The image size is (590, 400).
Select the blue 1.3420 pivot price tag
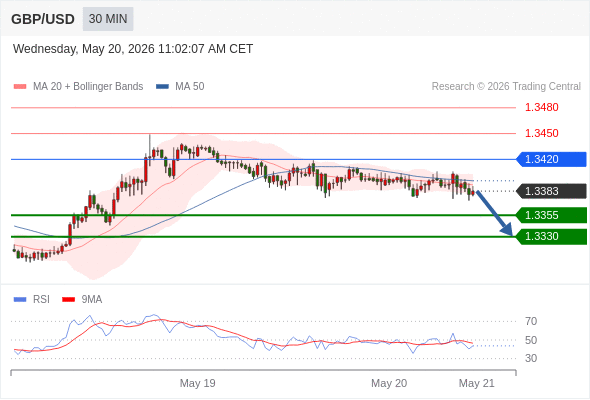551,159
